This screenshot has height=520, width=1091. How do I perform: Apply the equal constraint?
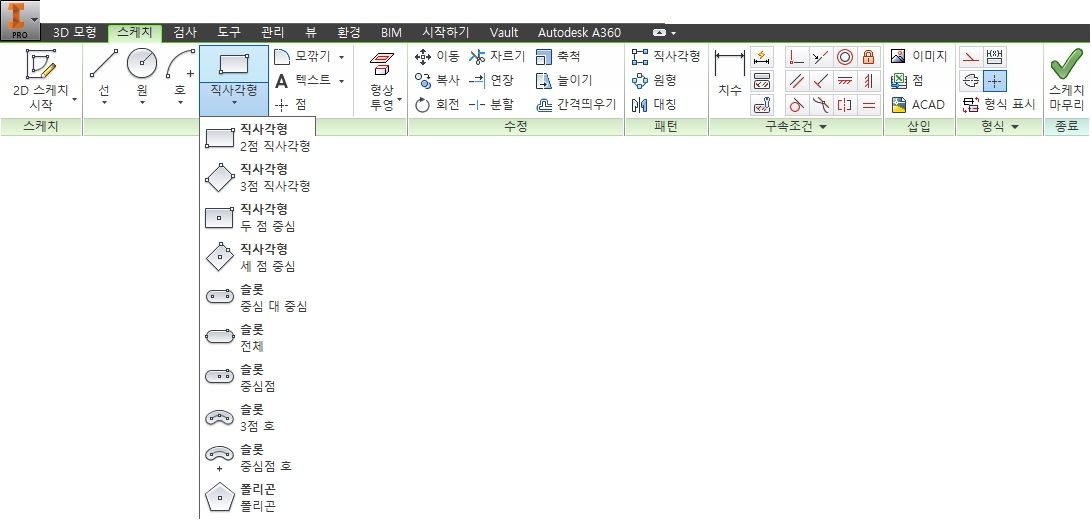click(x=868, y=105)
